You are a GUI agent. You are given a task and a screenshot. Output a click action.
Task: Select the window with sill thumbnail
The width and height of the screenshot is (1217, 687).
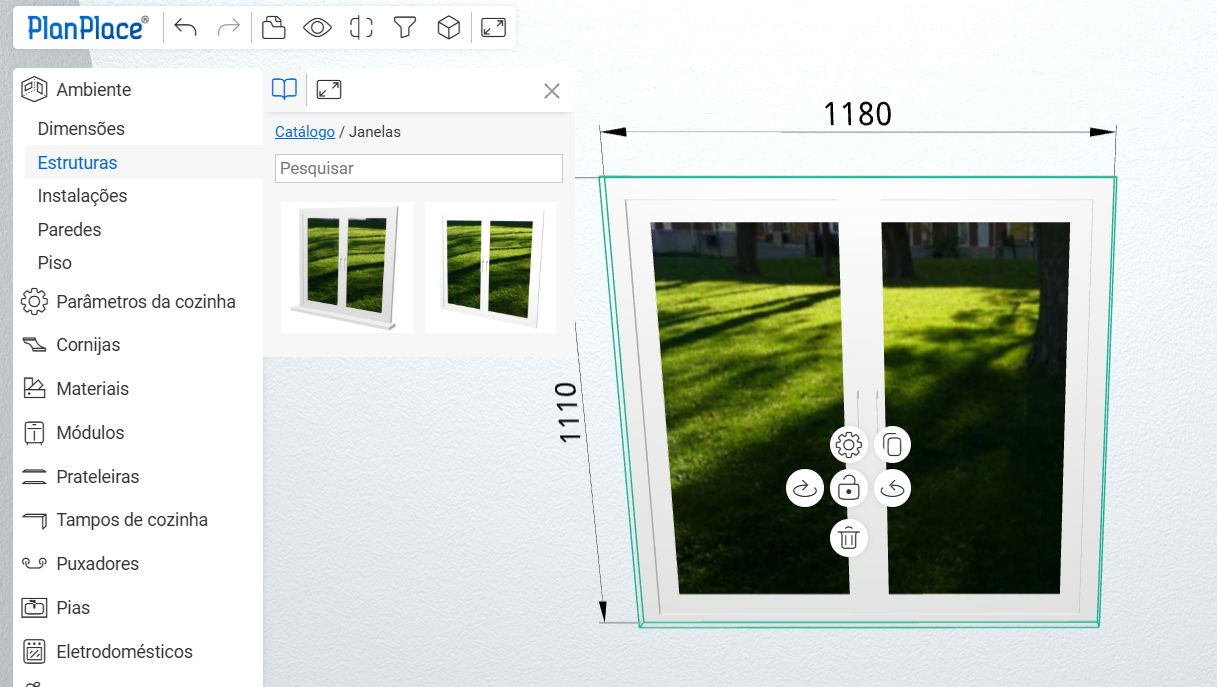(346, 267)
